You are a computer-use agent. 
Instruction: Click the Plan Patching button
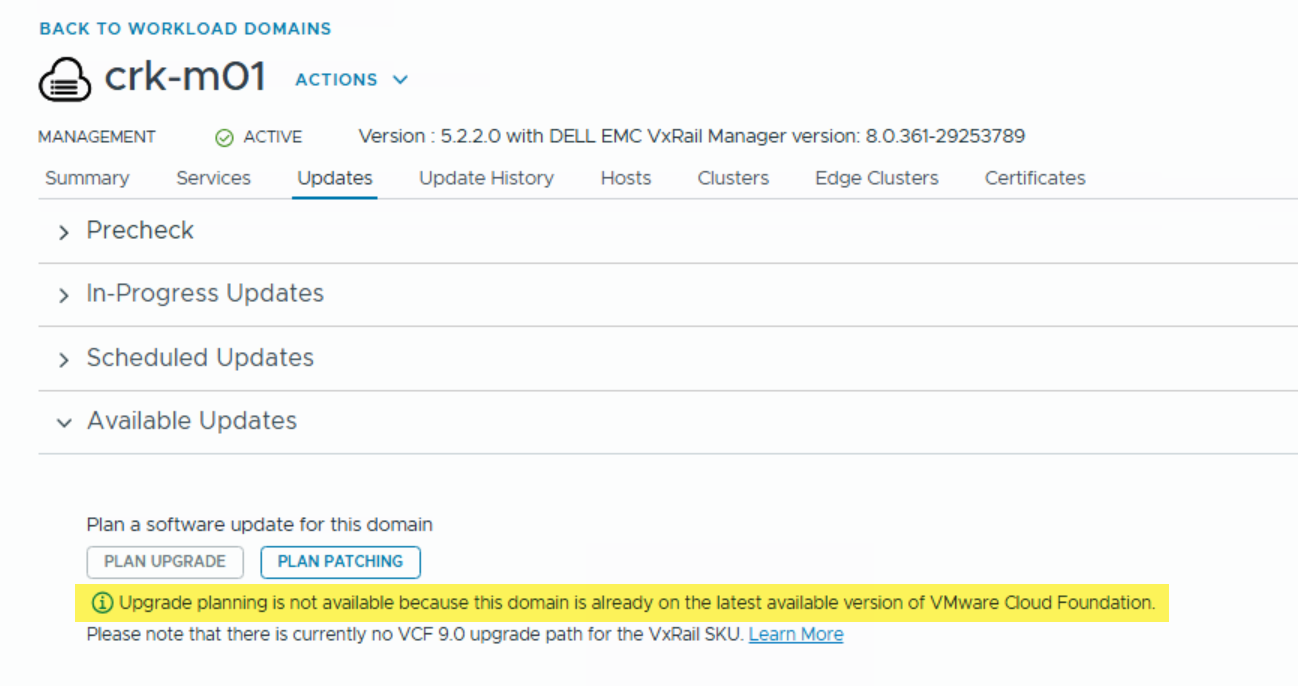tap(340, 561)
